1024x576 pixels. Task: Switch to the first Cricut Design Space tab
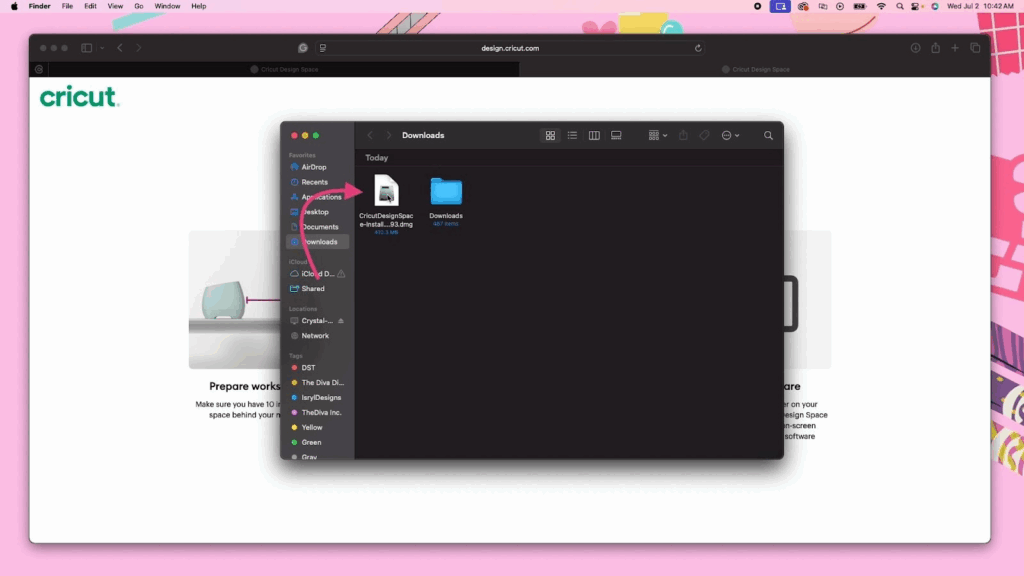pyautogui.click(x=284, y=69)
